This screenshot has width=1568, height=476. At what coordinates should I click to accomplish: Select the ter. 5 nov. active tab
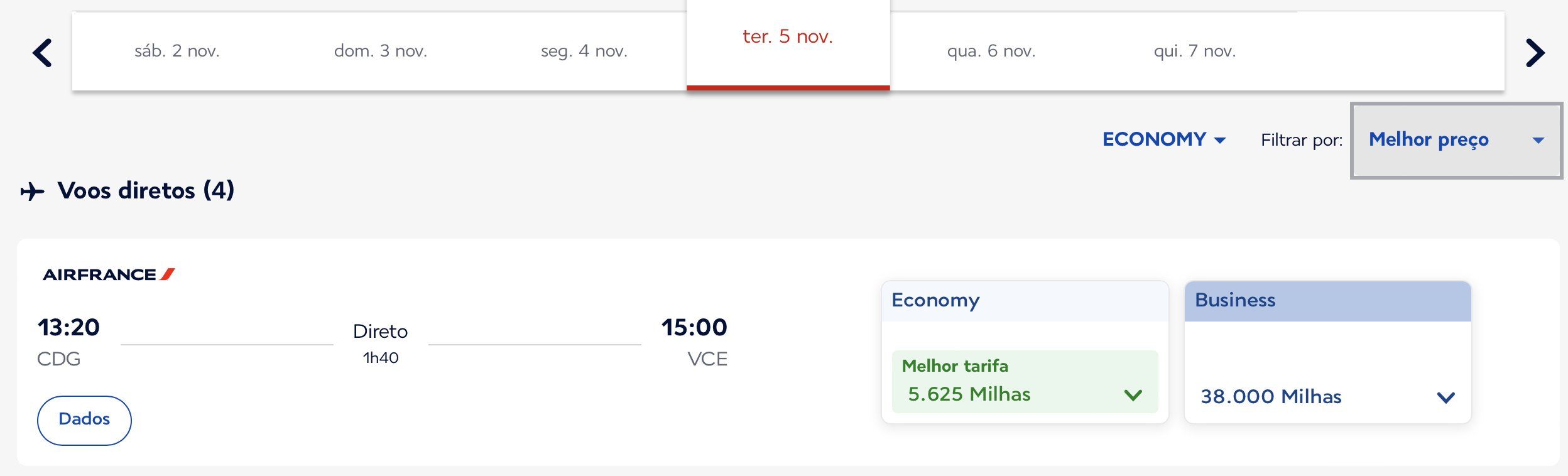[x=788, y=44]
